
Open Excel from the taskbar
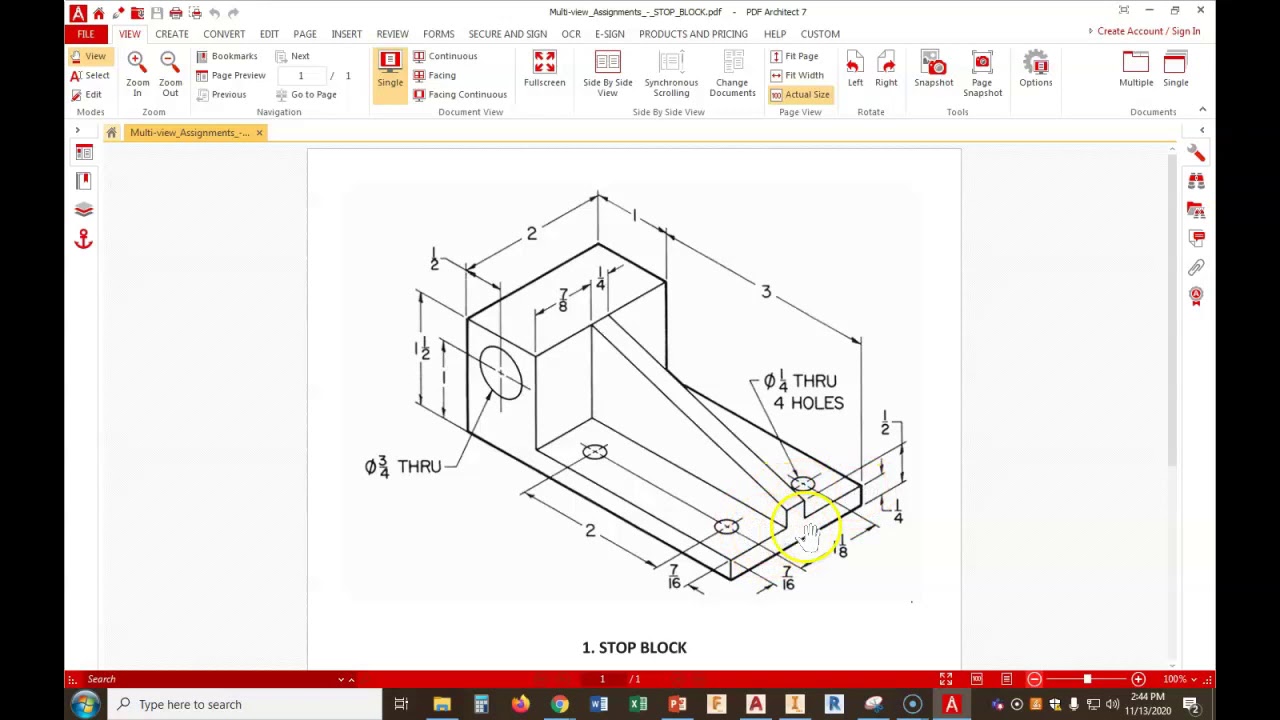point(638,704)
